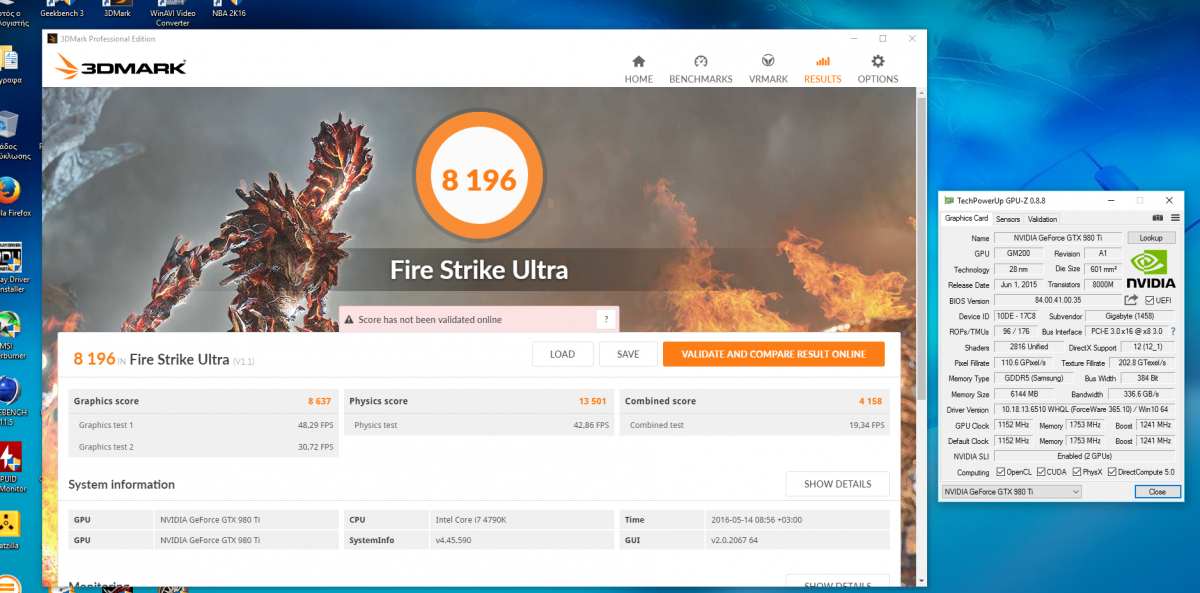
Task: Select the Graphics Card tab in GPU-Z
Action: 967,218
